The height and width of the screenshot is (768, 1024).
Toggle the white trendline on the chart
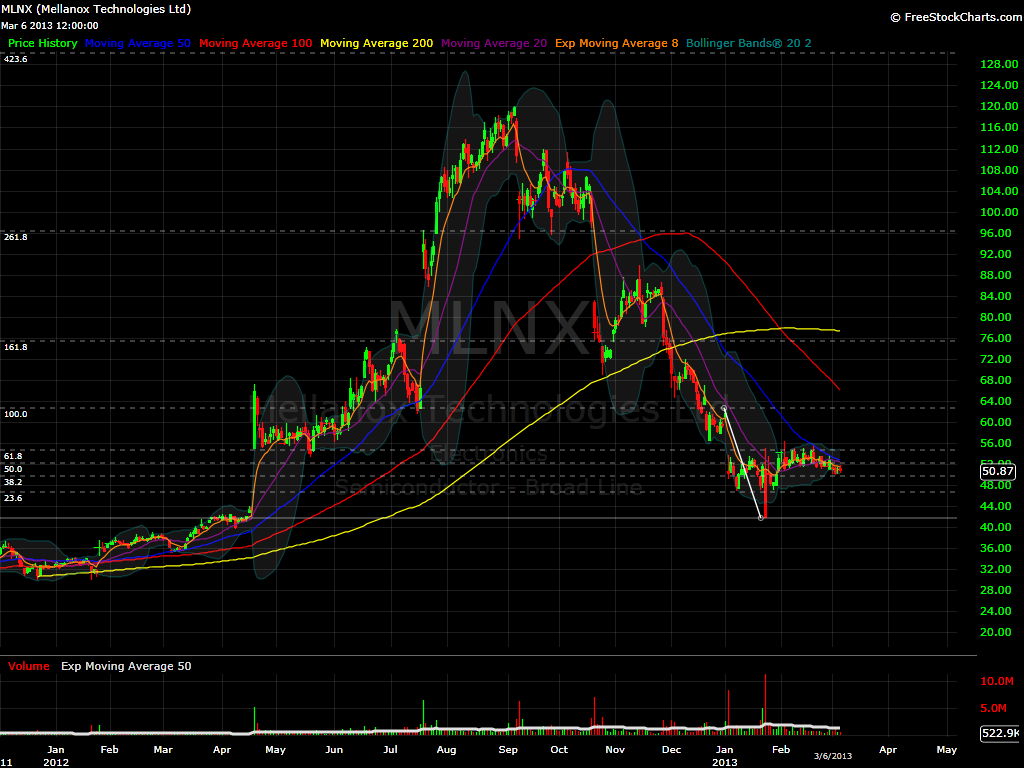tap(743, 460)
